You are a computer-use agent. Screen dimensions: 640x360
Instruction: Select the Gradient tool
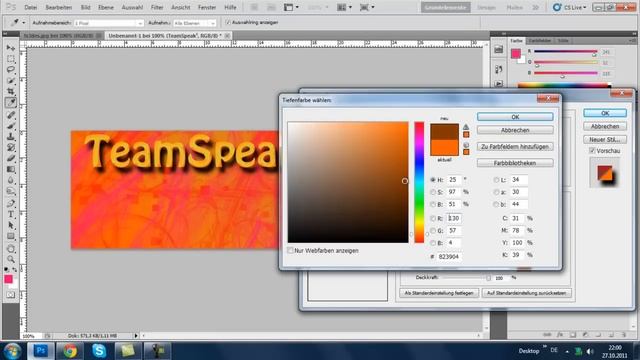[x=11, y=169]
